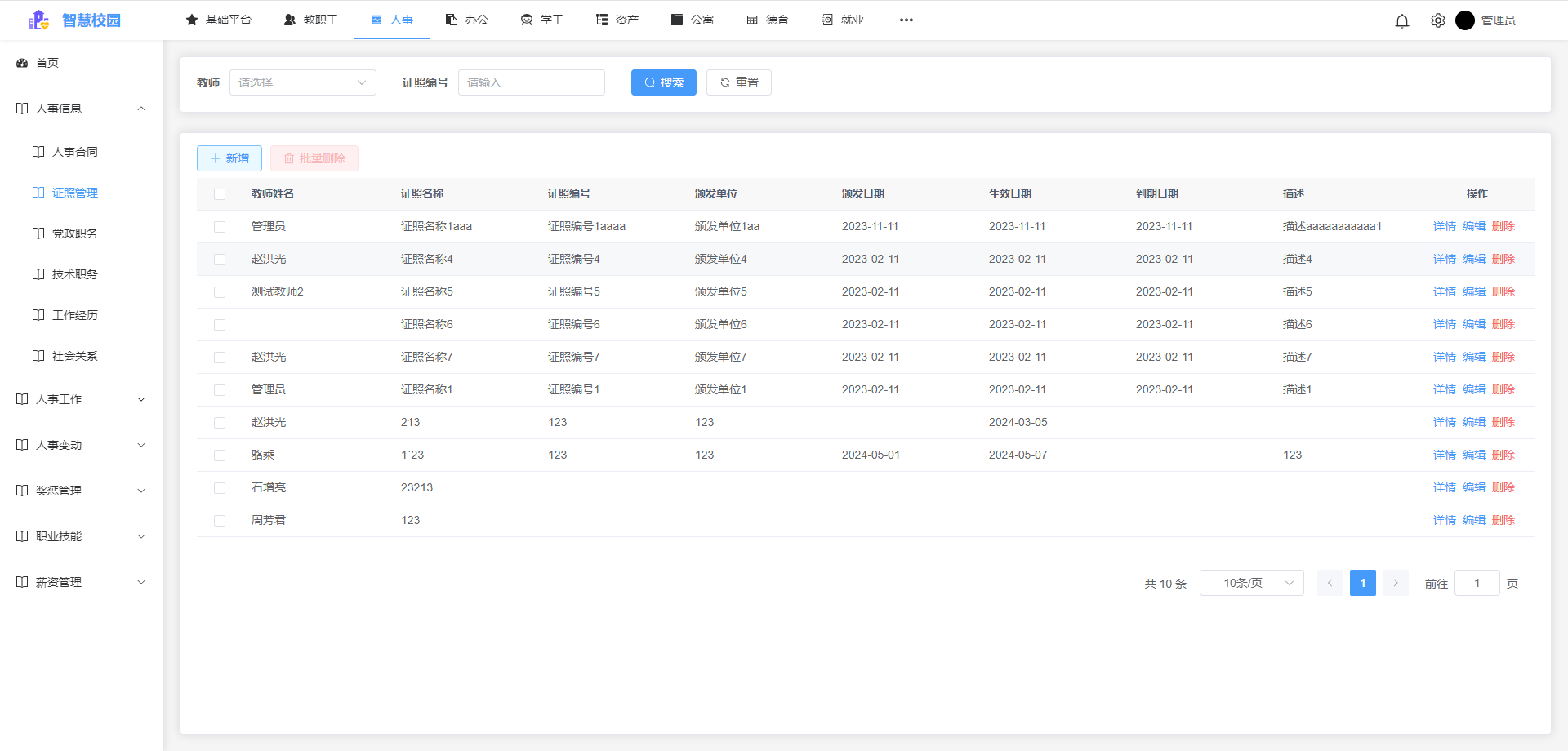This screenshot has width=1568, height=751.
Task: Click the blue 搜索 search button
Action: point(663,82)
